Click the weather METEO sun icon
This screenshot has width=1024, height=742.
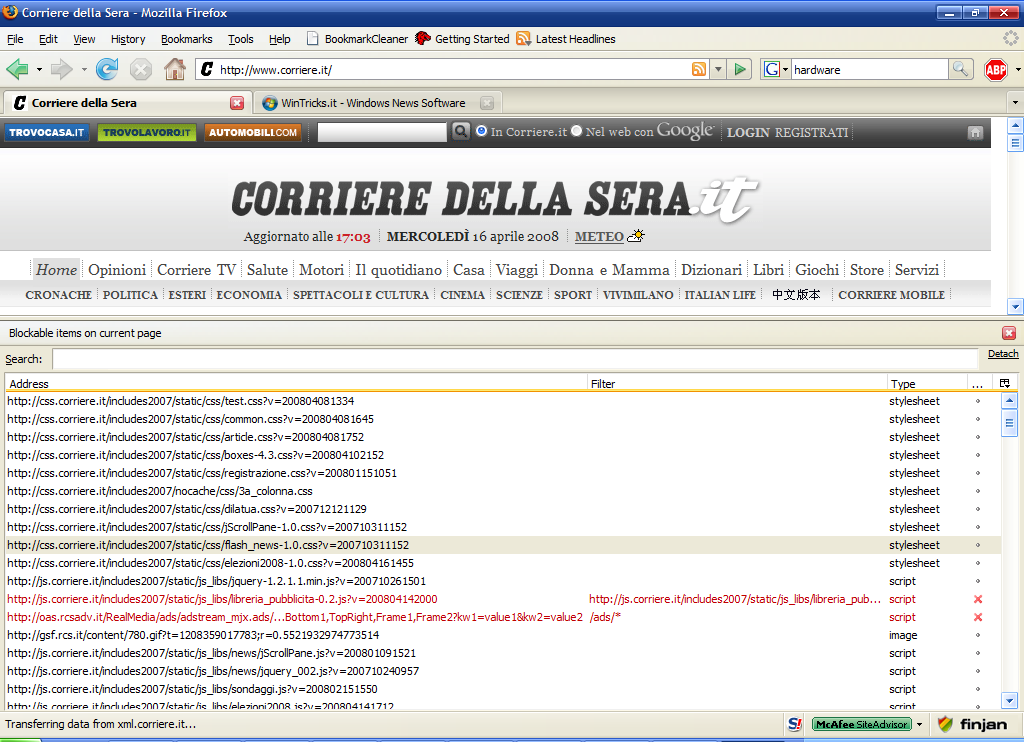point(636,236)
